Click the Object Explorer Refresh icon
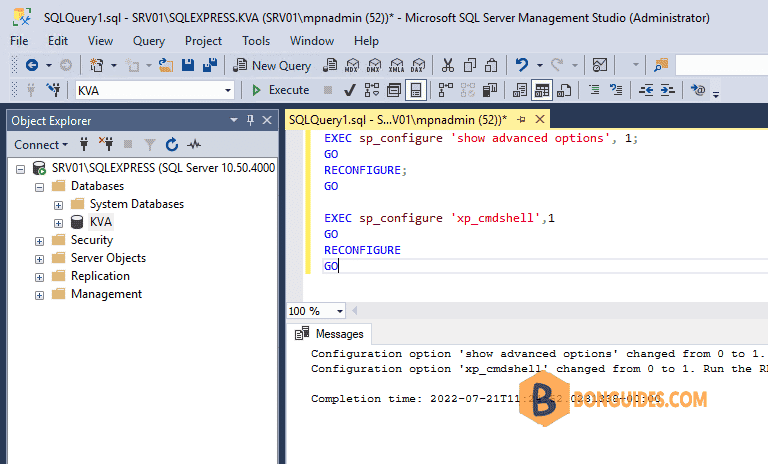 pyautogui.click(x=171, y=144)
